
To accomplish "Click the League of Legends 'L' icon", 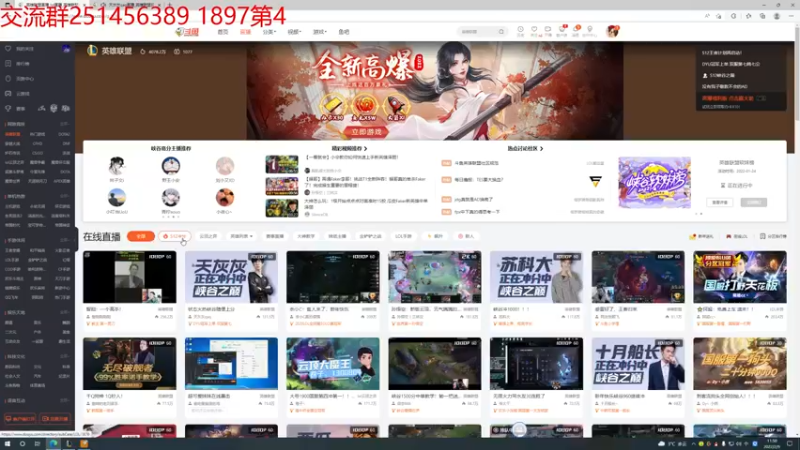I will click(x=92, y=51).
